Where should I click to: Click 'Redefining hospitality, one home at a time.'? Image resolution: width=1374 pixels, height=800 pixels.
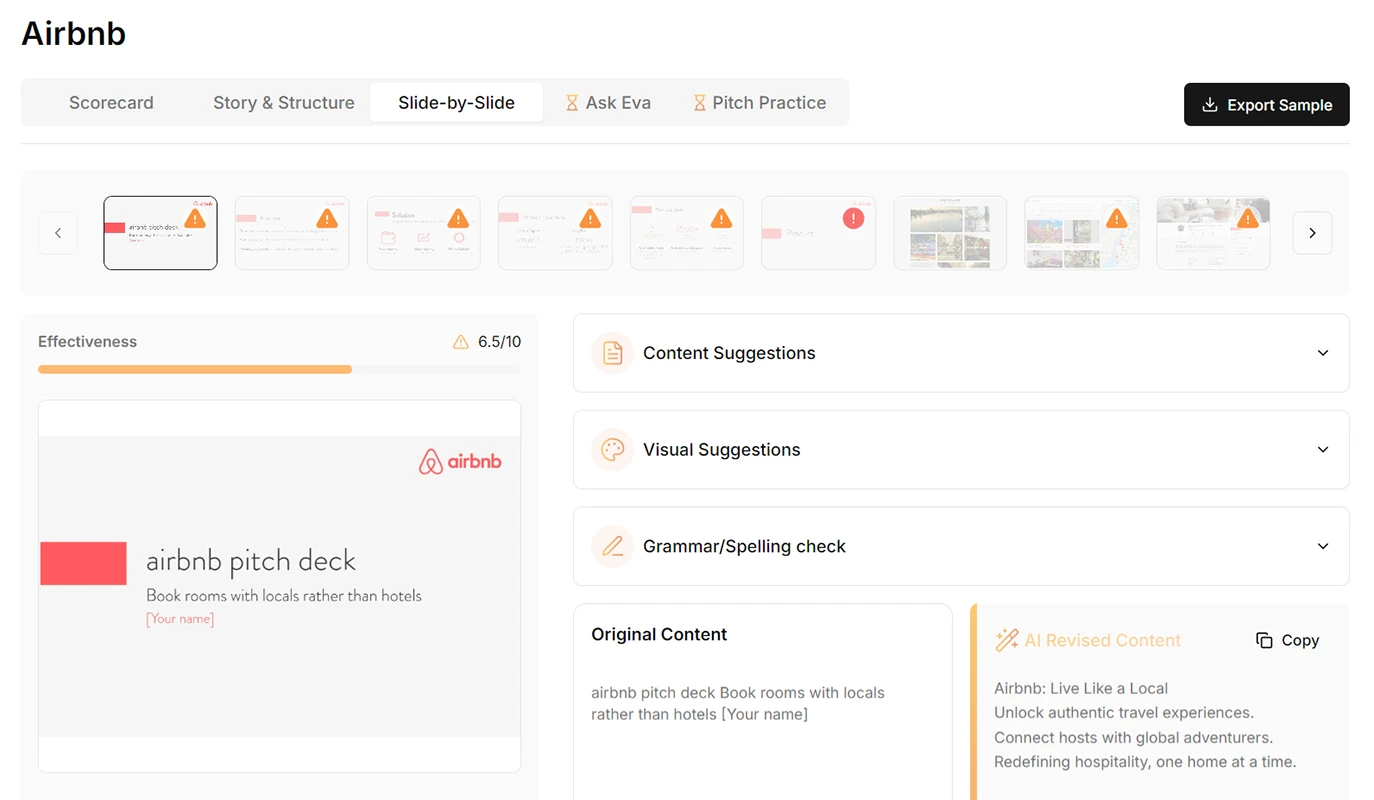point(1145,762)
